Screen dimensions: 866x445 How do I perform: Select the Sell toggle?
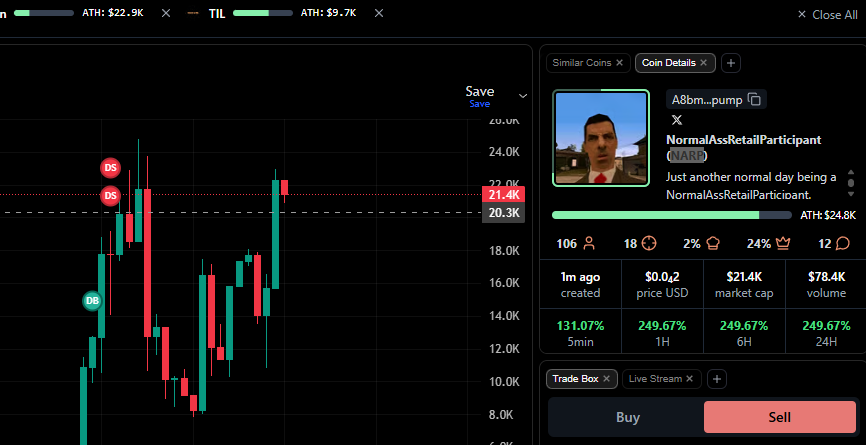coord(780,417)
